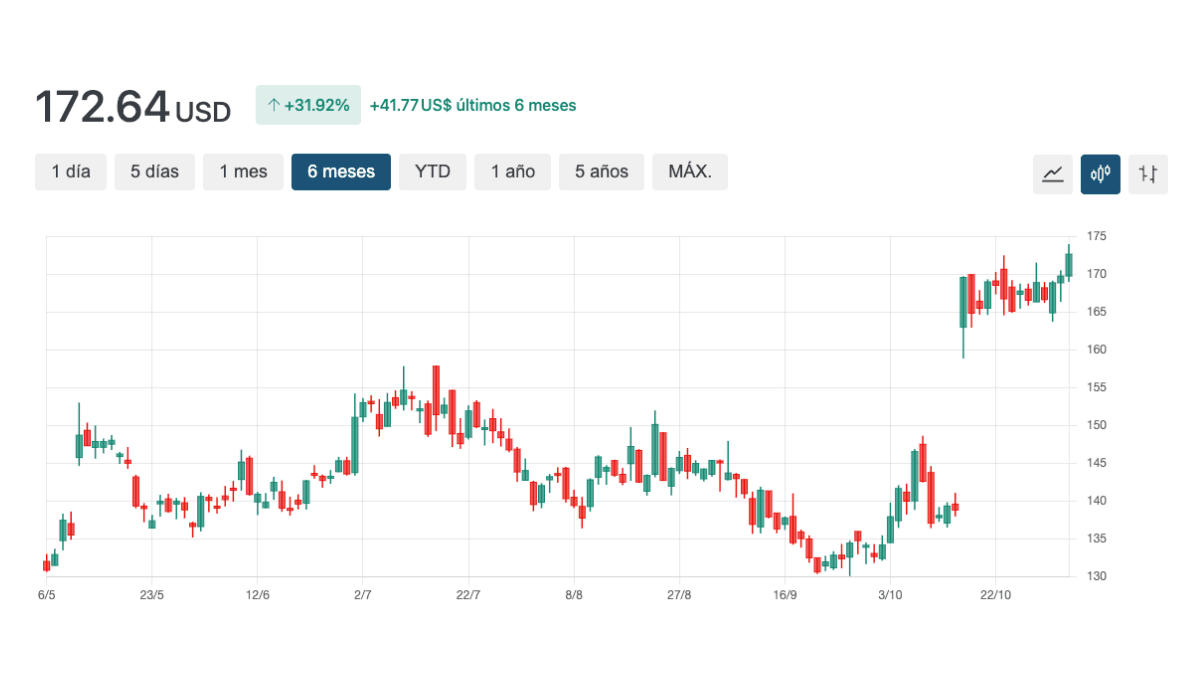Choose the 1 año time range

[512, 172]
